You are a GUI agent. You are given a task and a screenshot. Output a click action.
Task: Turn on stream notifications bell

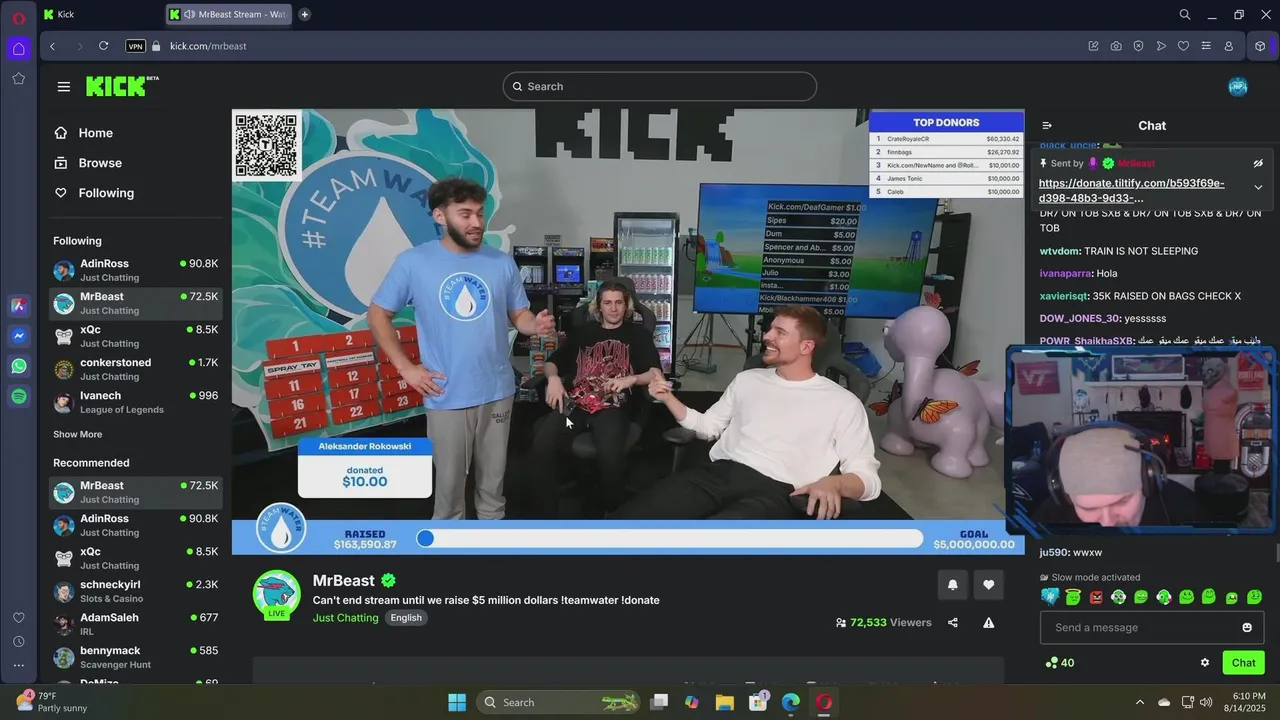[x=952, y=585]
